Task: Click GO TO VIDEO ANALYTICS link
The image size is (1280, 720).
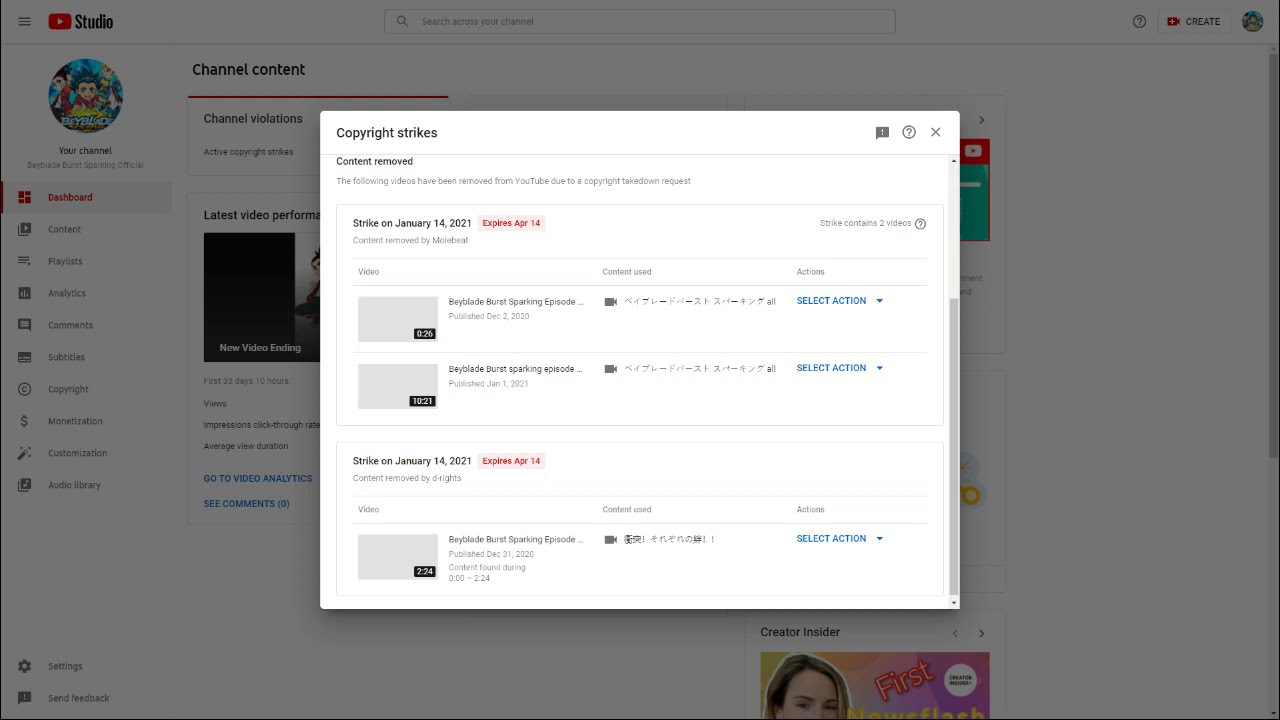Action: (258, 479)
